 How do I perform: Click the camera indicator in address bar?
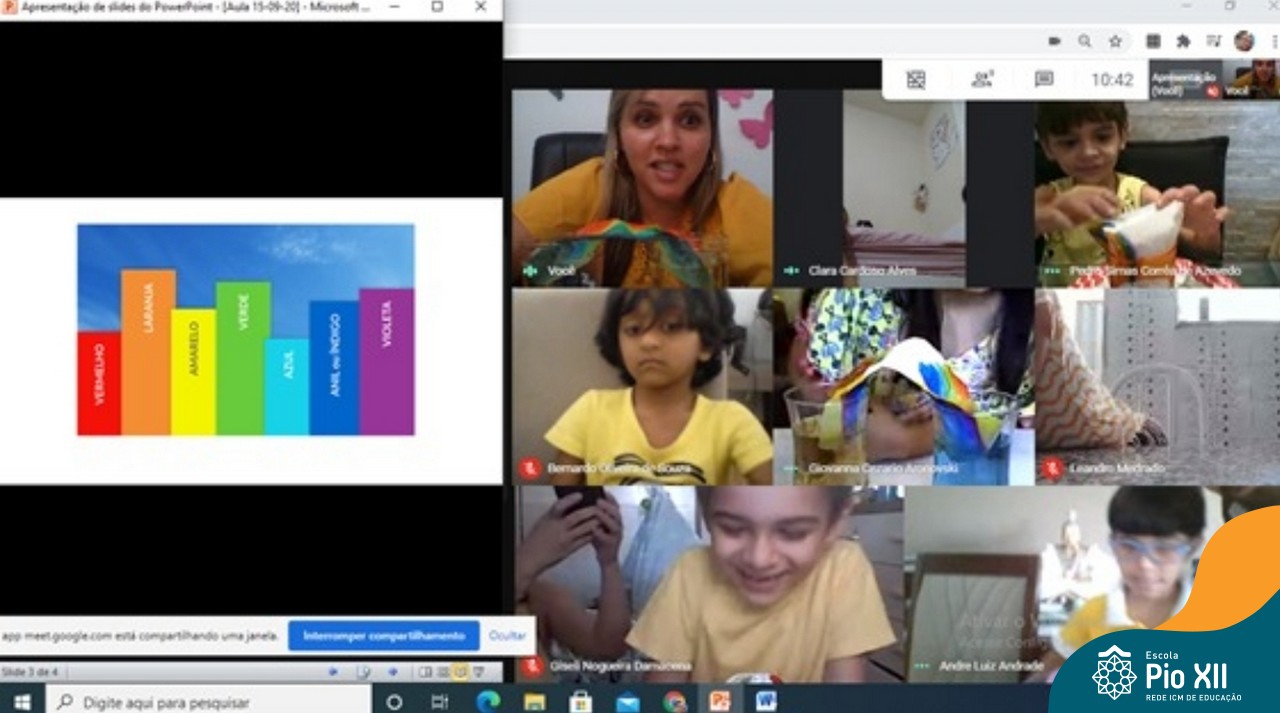coord(1054,41)
